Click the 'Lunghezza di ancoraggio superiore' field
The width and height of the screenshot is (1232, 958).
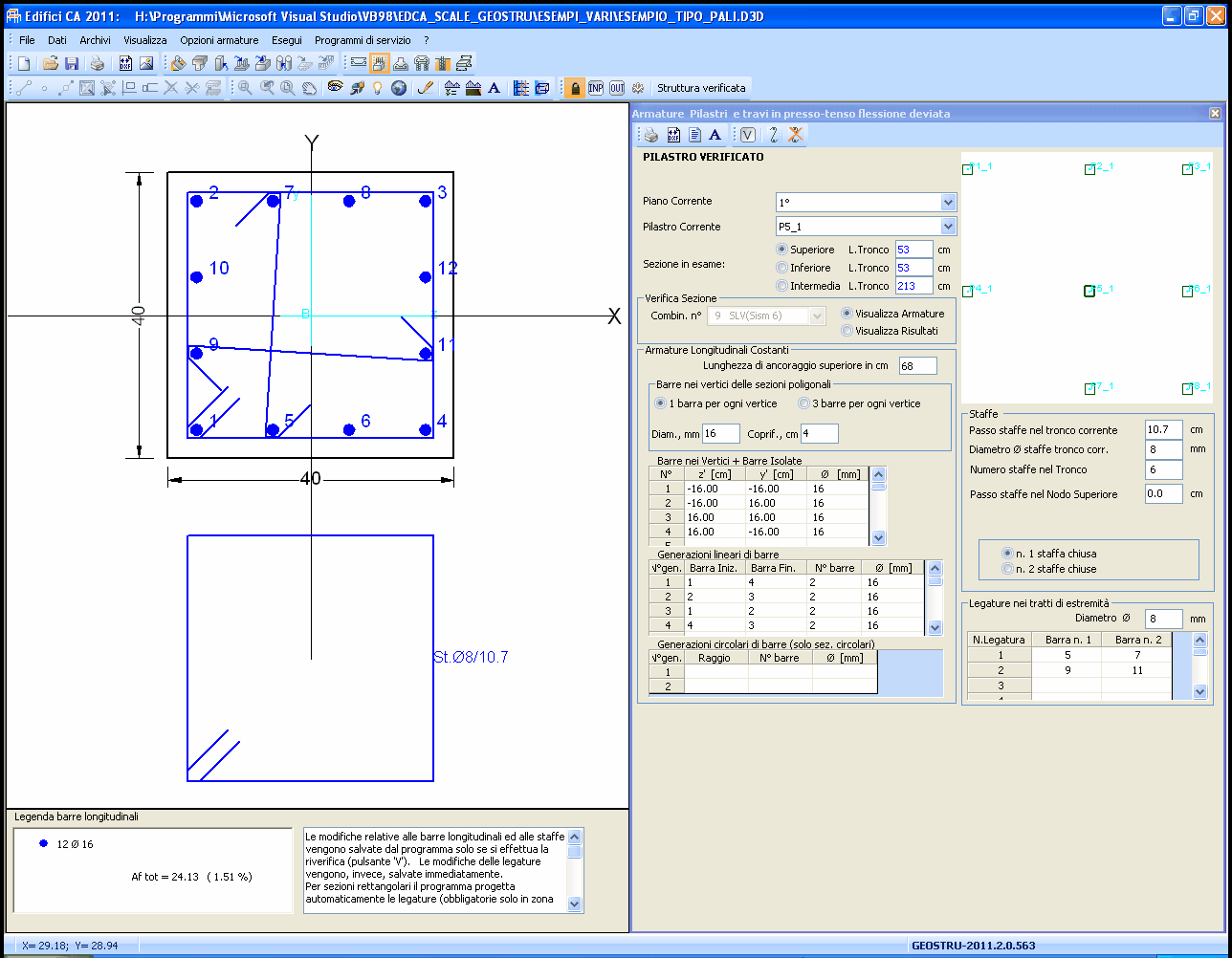pos(918,365)
